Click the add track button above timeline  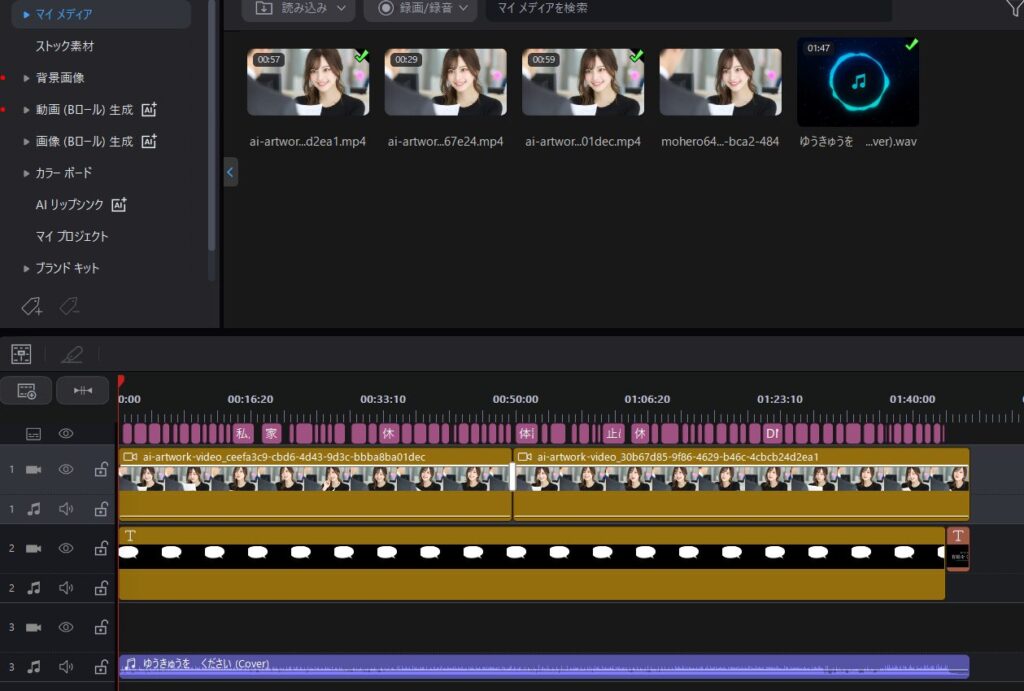26,390
